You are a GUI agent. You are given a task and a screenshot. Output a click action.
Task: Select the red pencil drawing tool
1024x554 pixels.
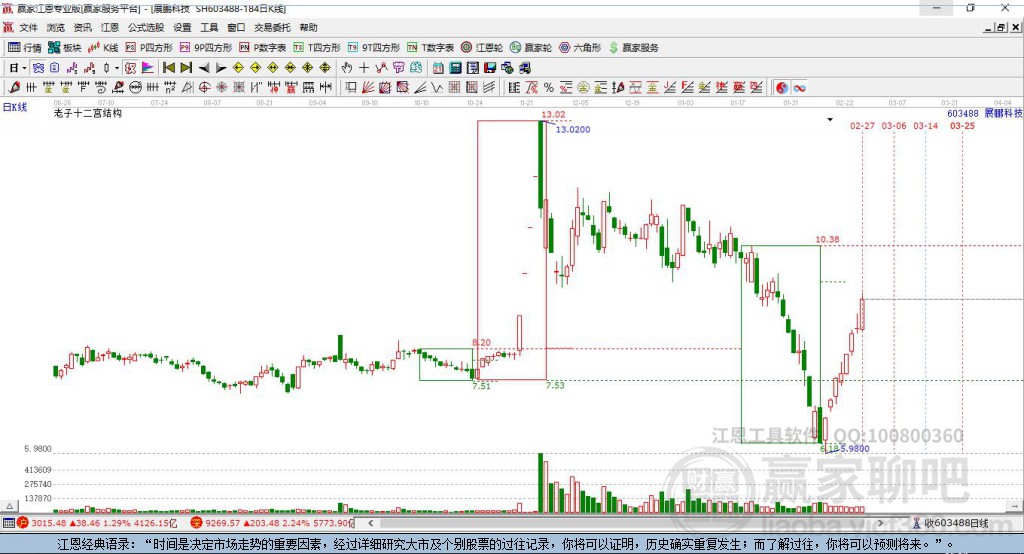tap(14, 88)
